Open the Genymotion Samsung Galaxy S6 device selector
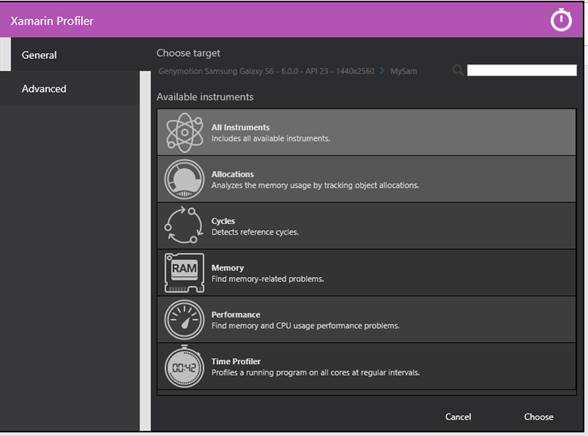This screenshot has width=588, height=436. (266, 71)
